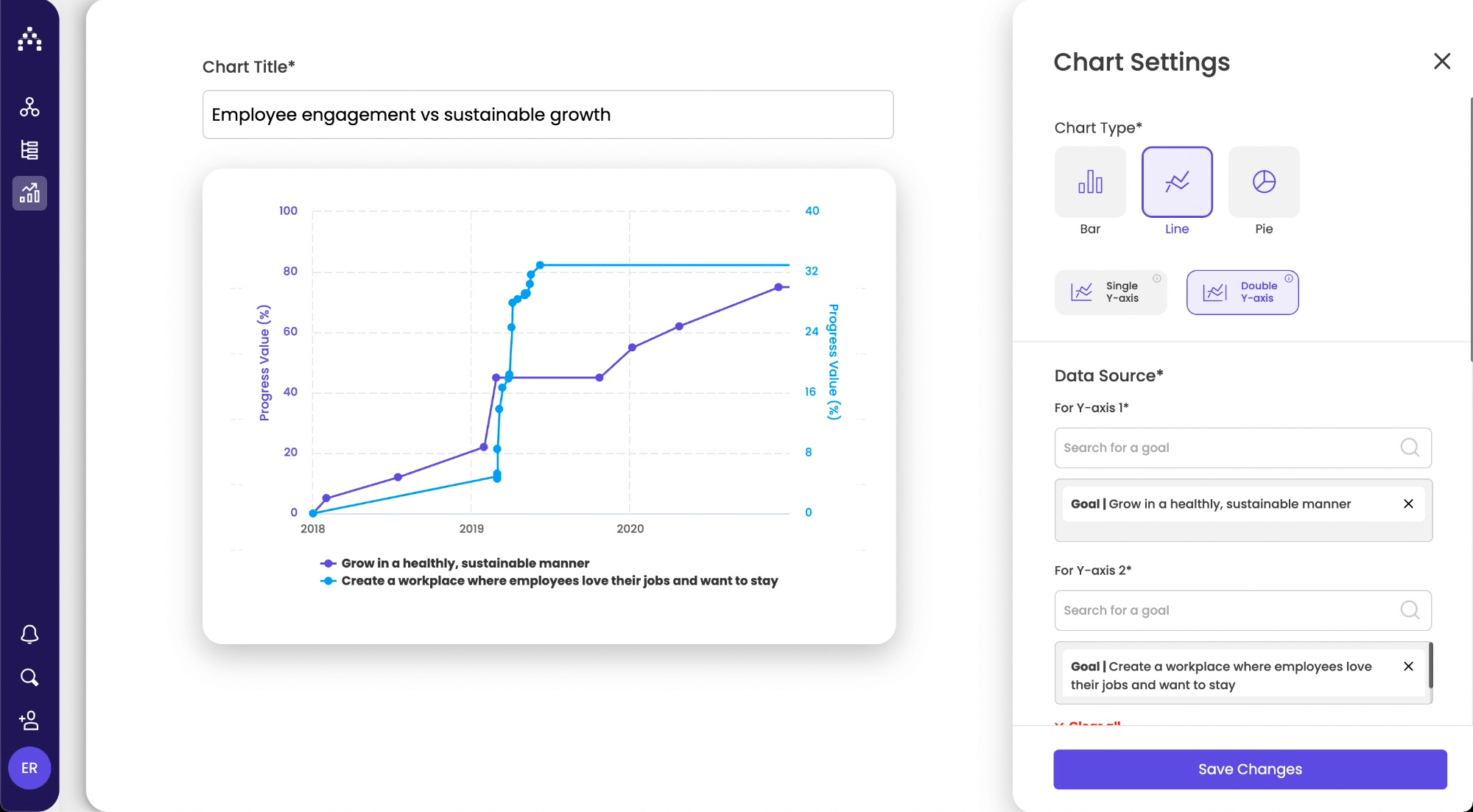
Task: Remove the Grow in a healthy, sustainable manner goal
Action: 1408,504
